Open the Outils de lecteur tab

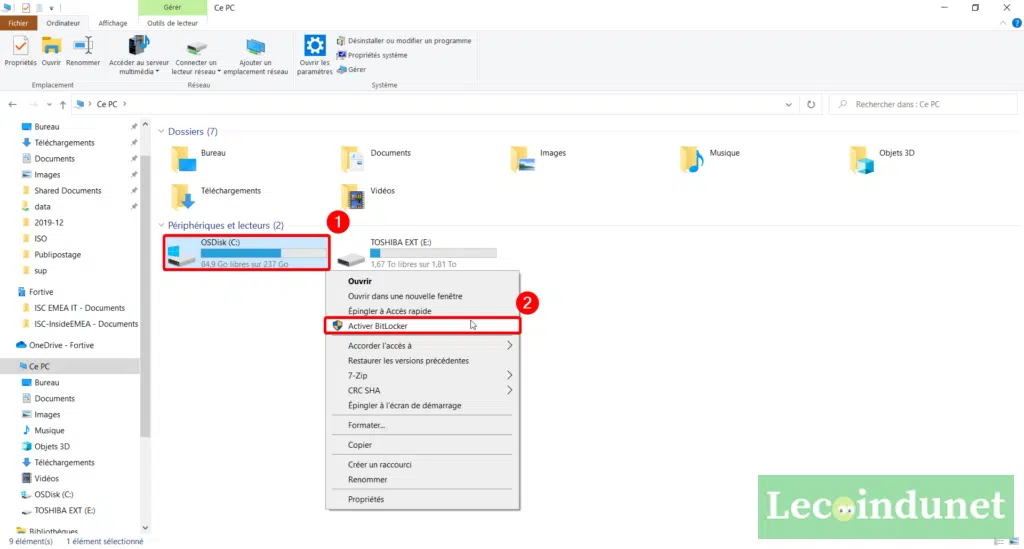tap(172, 23)
